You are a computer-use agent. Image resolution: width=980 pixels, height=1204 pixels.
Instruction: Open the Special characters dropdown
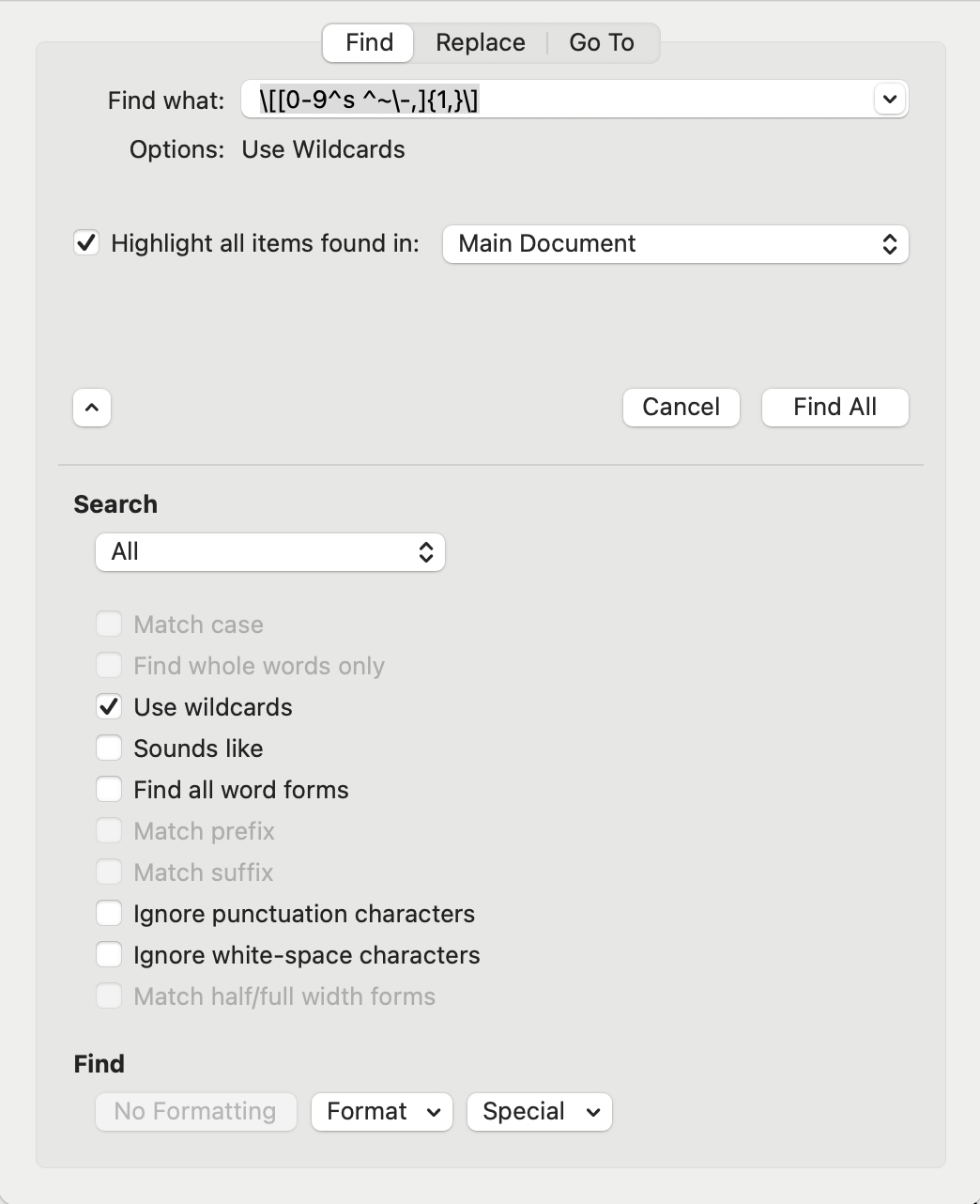pyautogui.click(x=540, y=1112)
